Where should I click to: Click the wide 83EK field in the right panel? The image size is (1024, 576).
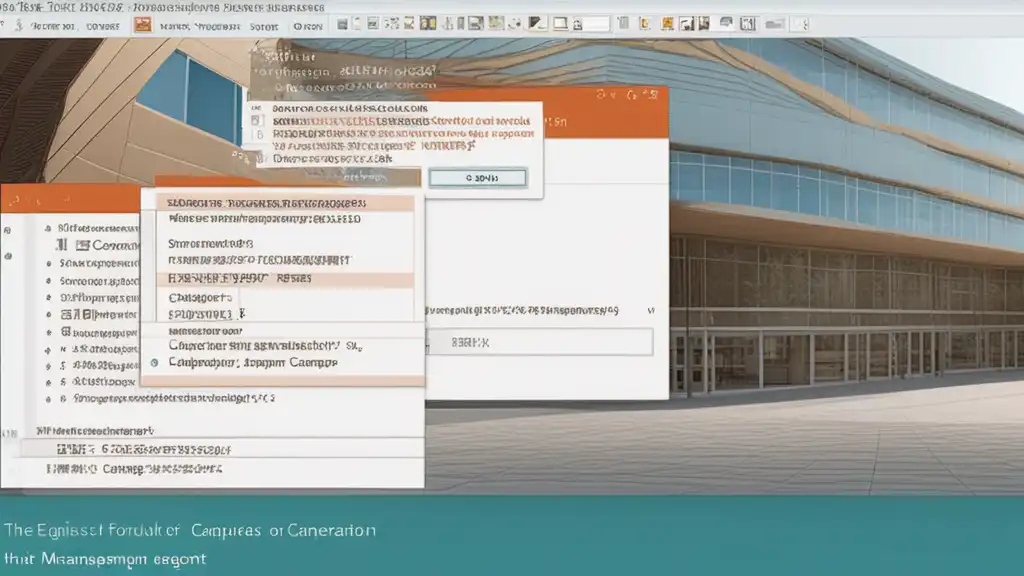540,342
